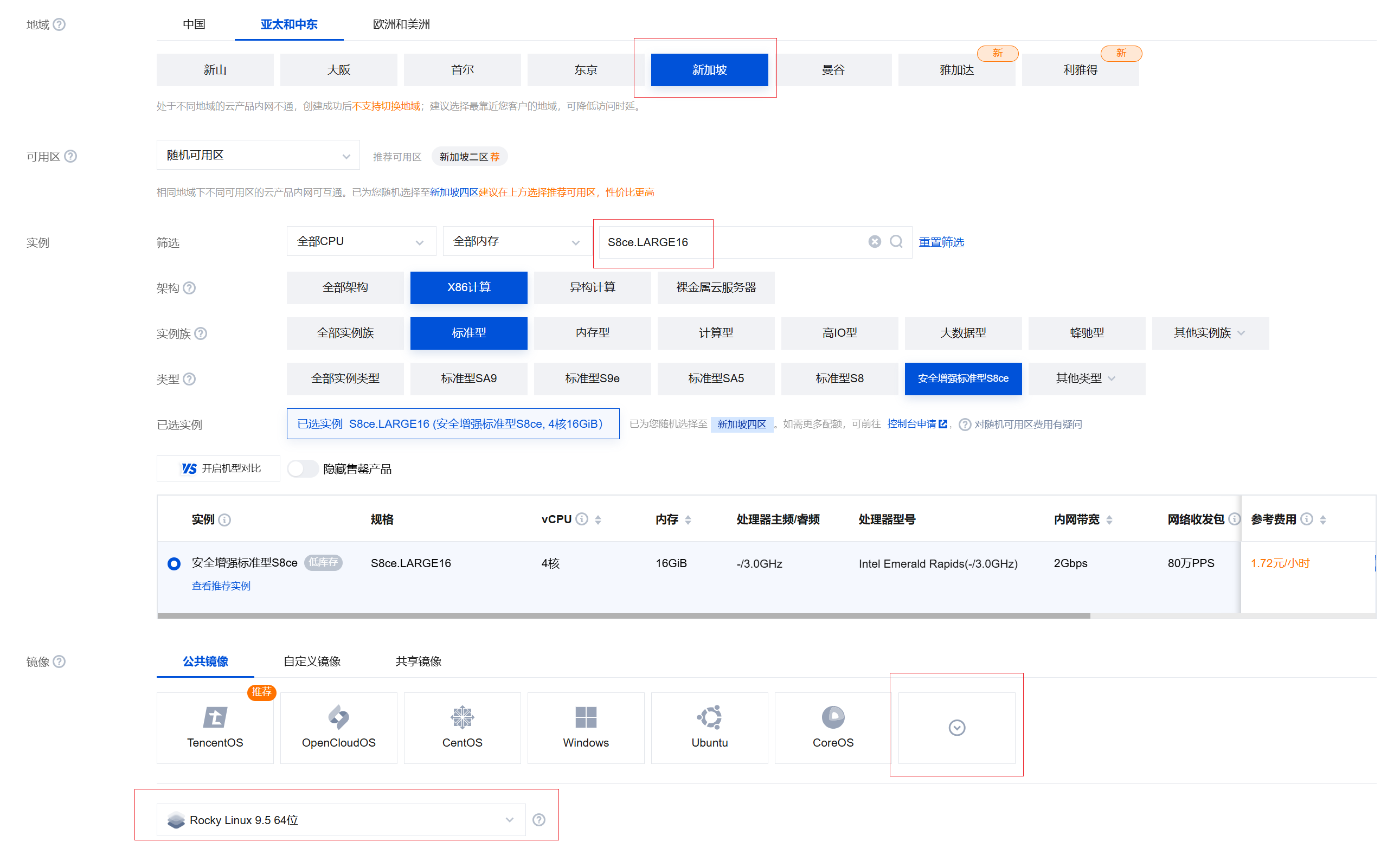
Task: Click the help icon next to 类型
Action: pos(190,379)
